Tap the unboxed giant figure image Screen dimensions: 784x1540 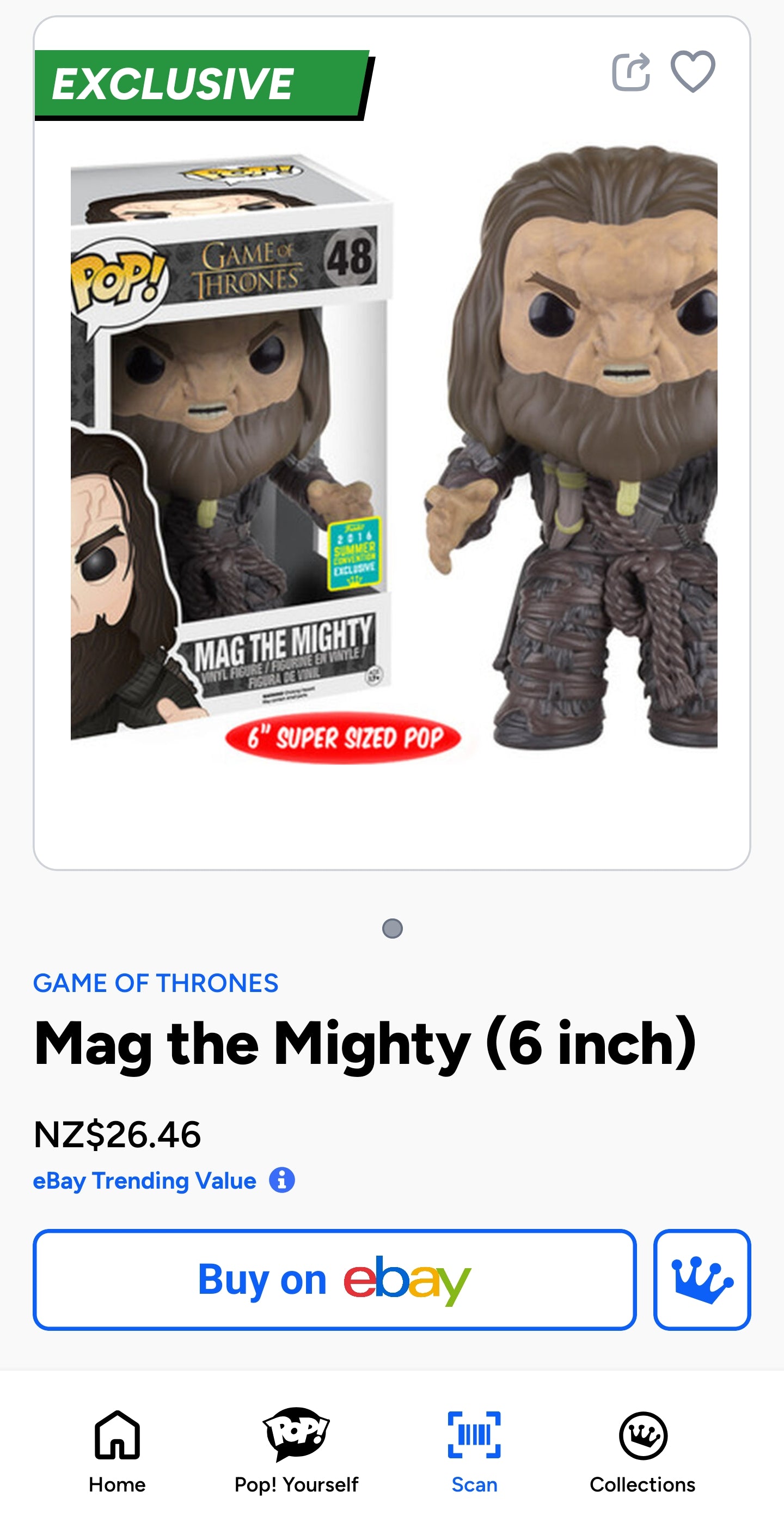pos(571,447)
